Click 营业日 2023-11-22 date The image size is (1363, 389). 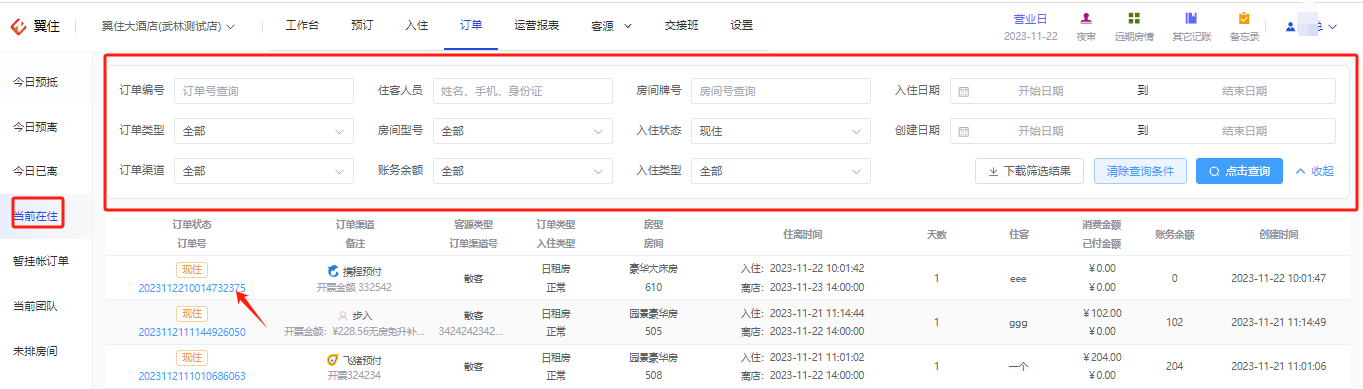[x=1030, y=36]
